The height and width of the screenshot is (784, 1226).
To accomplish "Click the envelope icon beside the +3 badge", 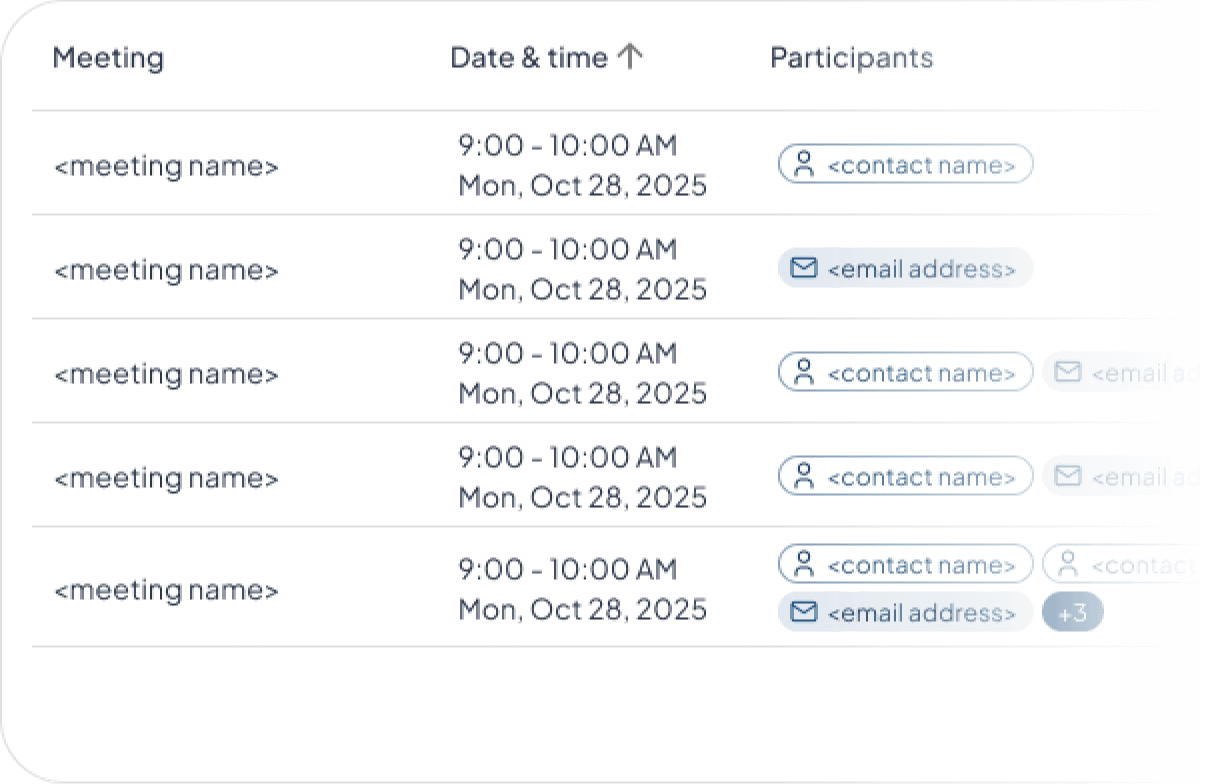I will pyautogui.click(x=803, y=612).
